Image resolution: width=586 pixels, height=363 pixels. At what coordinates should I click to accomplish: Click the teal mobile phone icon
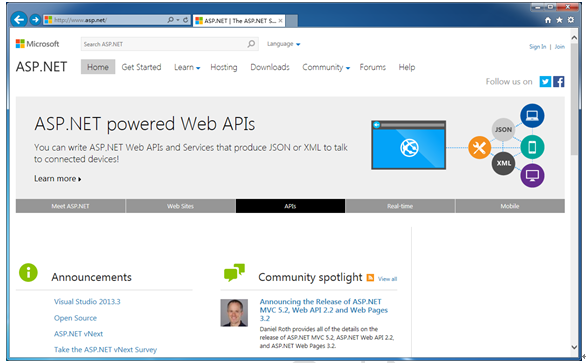[532, 147]
